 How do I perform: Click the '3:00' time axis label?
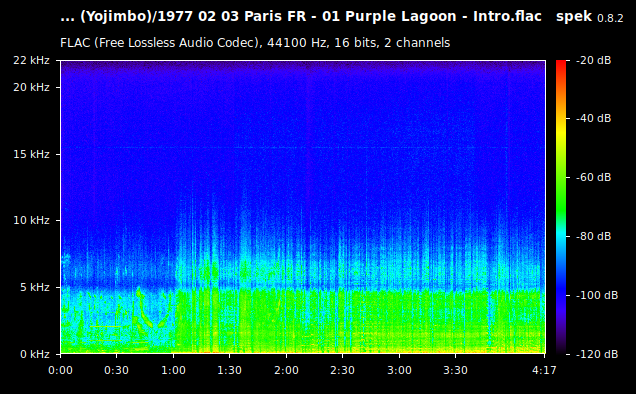(x=400, y=370)
